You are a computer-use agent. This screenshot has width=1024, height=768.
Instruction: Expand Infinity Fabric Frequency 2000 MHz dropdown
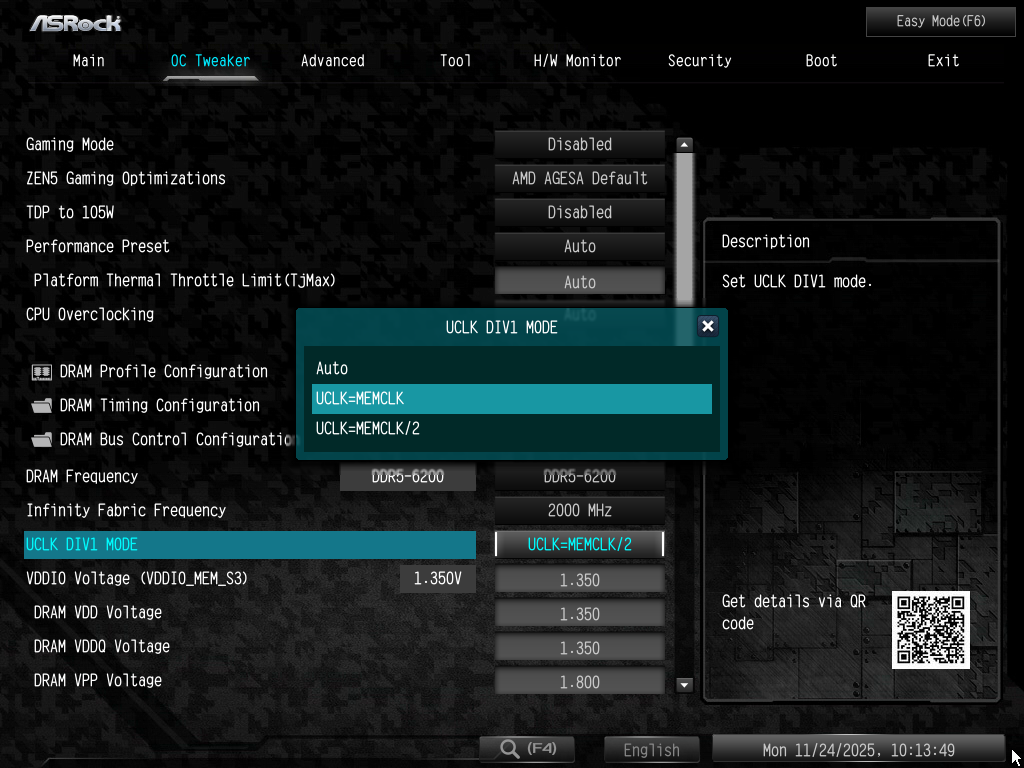pyautogui.click(x=579, y=511)
